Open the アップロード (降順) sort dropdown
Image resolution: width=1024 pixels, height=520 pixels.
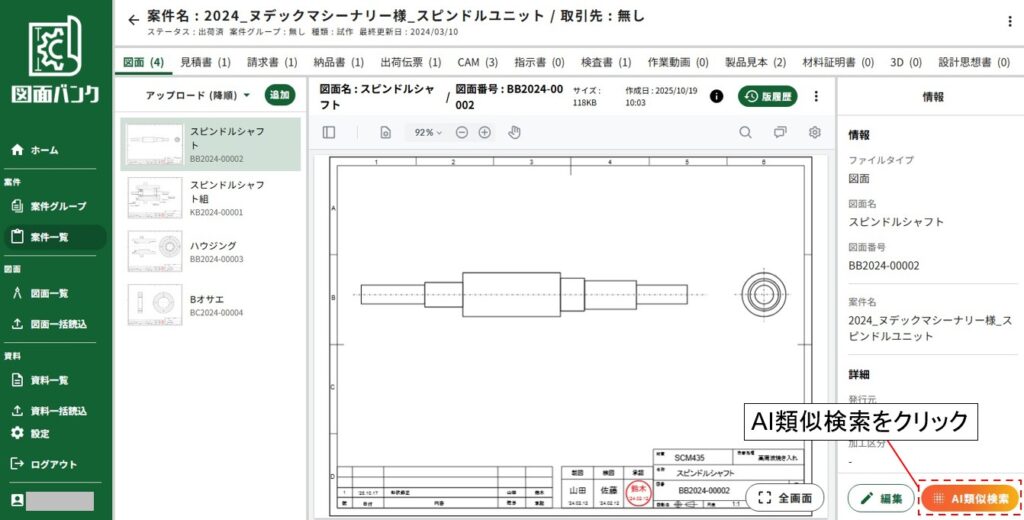pyautogui.click(x=198, y=95)
